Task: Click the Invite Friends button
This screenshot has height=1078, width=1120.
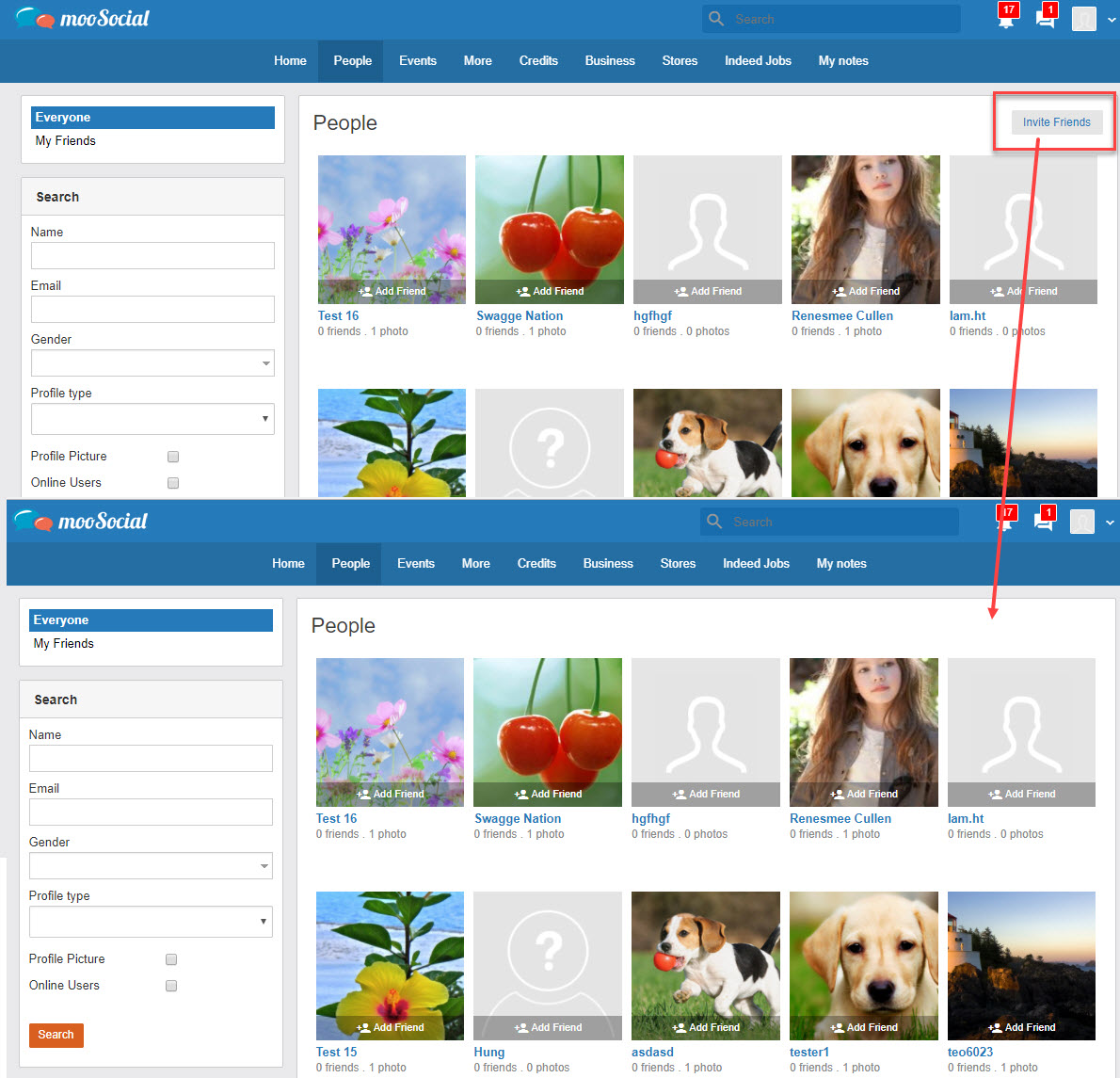Action: coord(1056,122)
